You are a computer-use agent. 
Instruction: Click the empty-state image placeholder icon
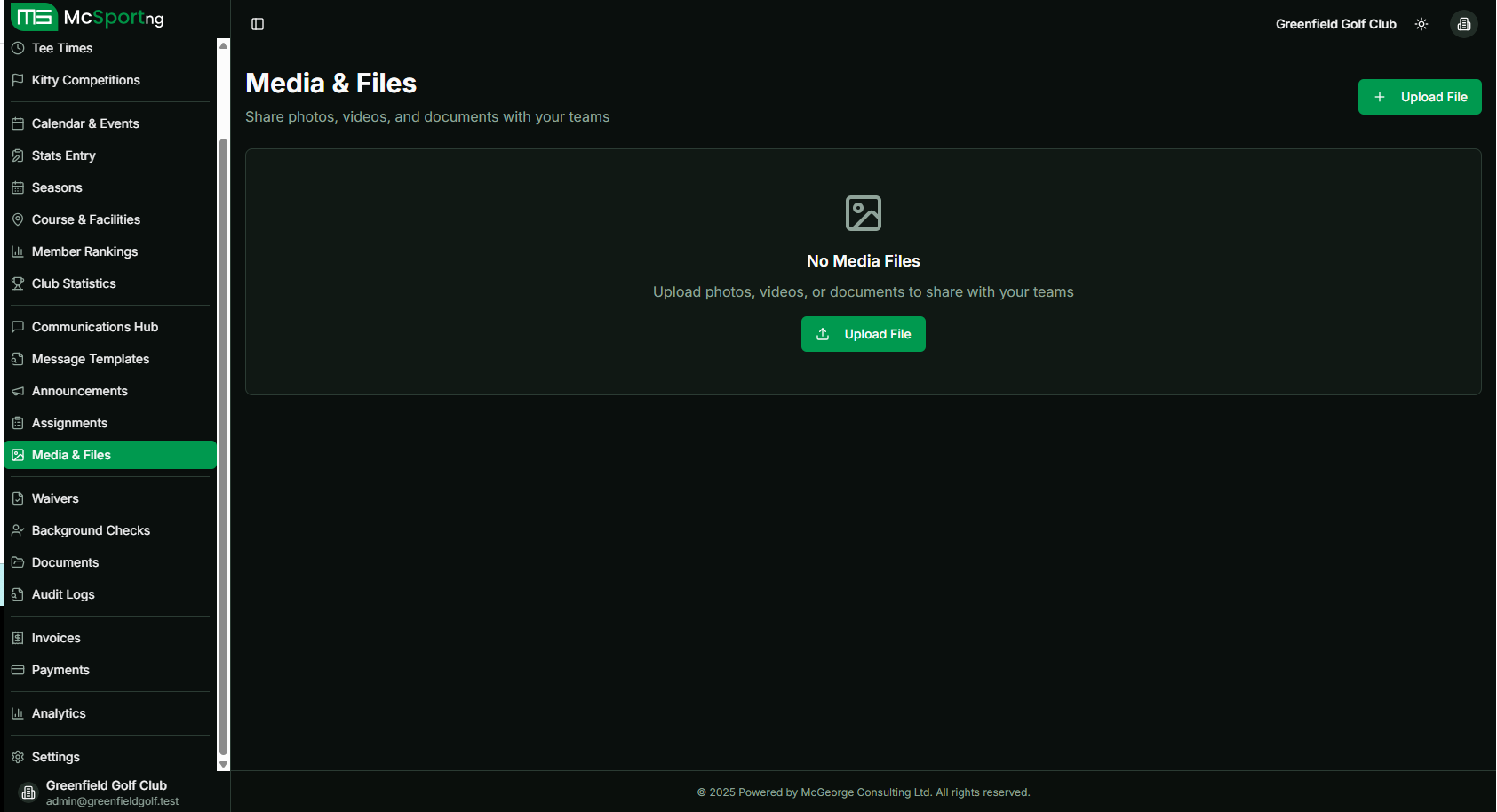(863, 213)
